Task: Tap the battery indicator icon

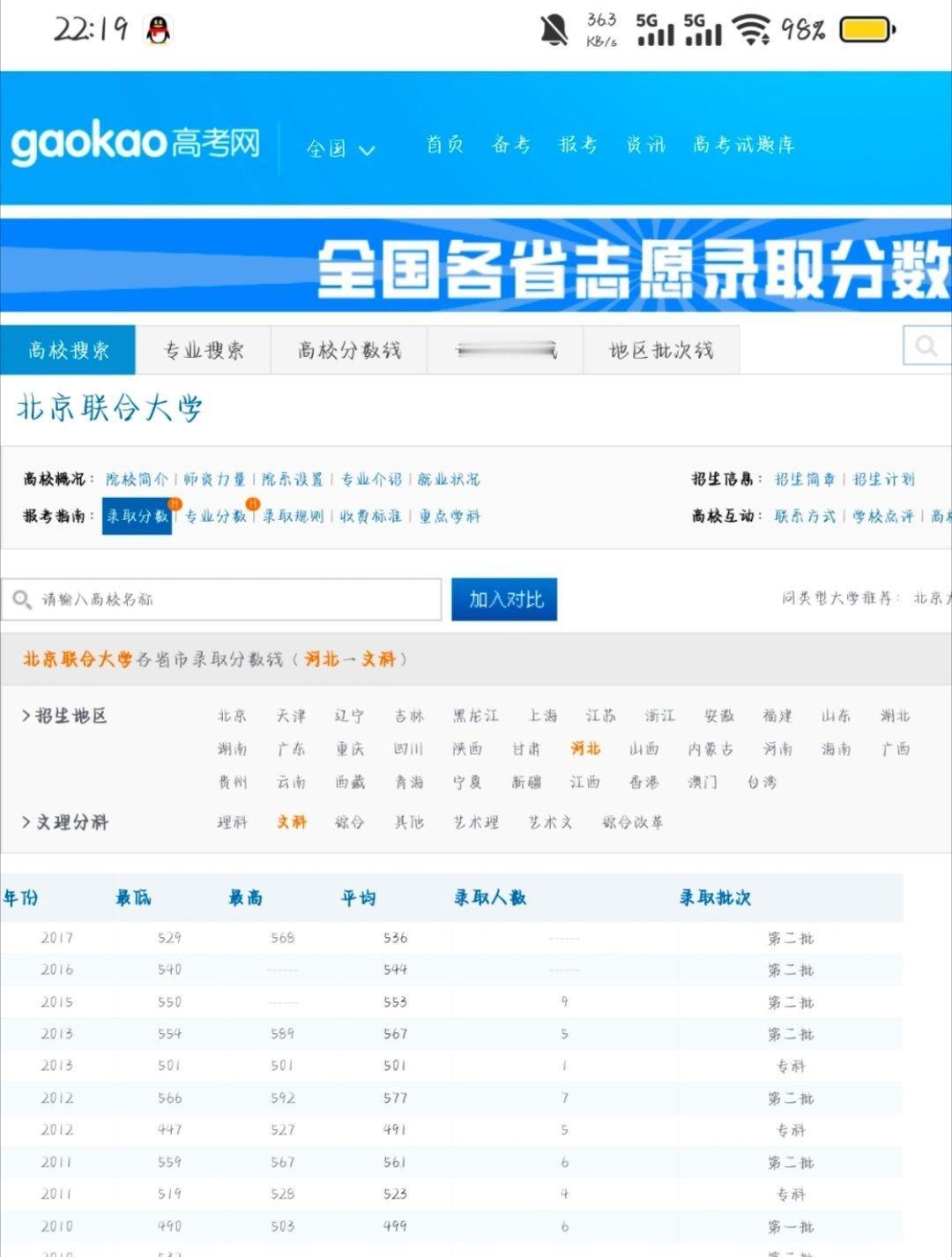Action: pyautogui.click(x=867, y=31)
